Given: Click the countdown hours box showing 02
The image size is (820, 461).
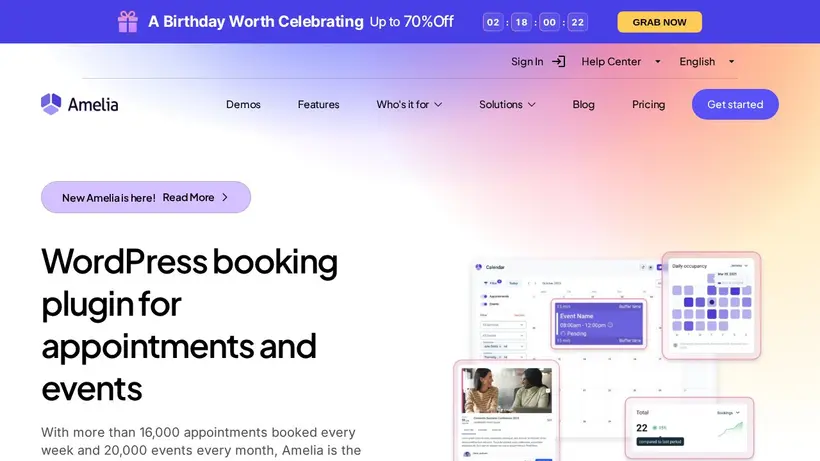Looking at the screenshot, I should [x=493, y=22].
